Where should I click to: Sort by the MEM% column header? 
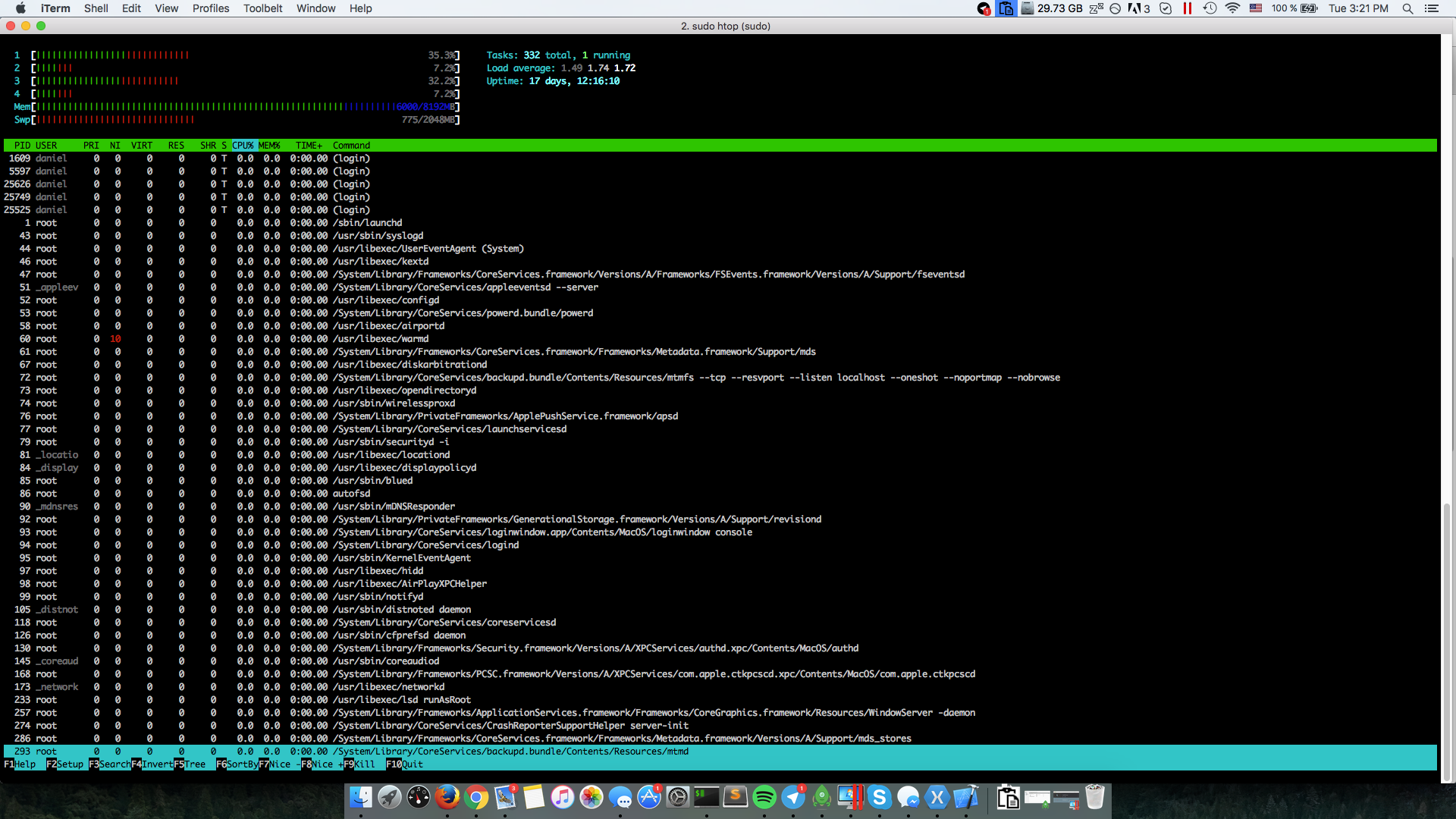(x=269, y=146)
